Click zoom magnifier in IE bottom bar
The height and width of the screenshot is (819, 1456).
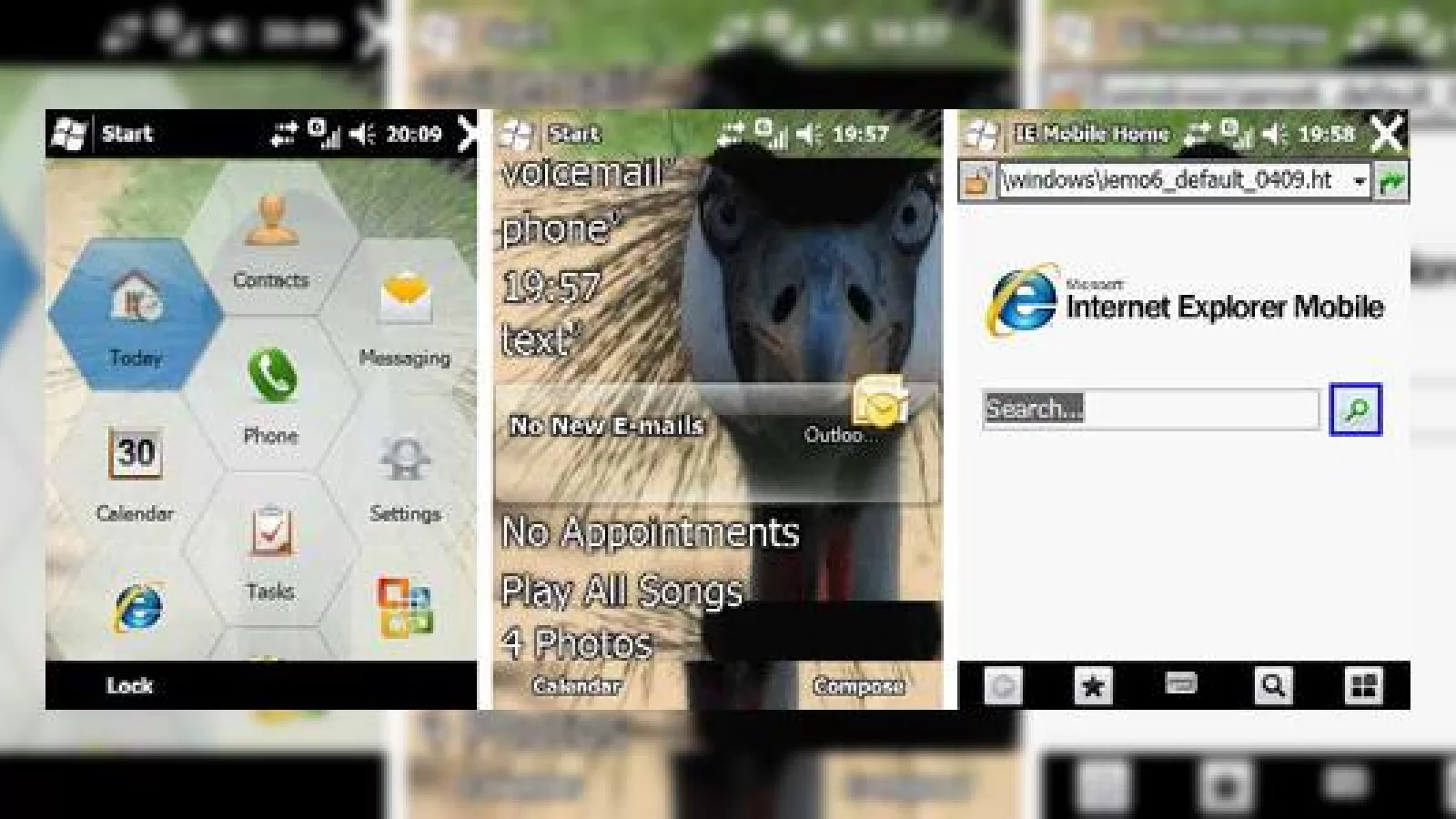(1273, 685)
